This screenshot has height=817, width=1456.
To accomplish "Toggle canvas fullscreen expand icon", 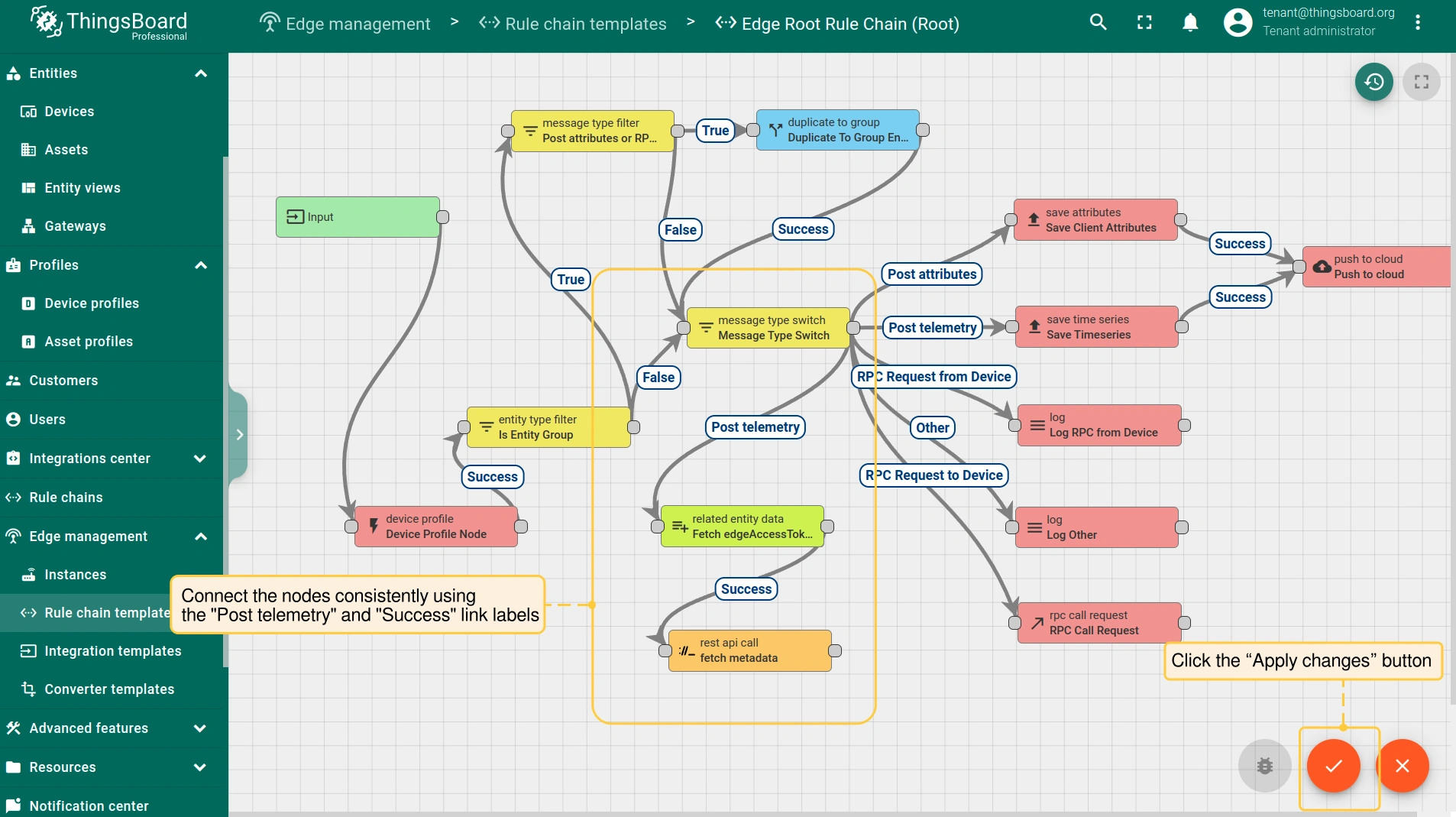I will [x=1421, y=82].
